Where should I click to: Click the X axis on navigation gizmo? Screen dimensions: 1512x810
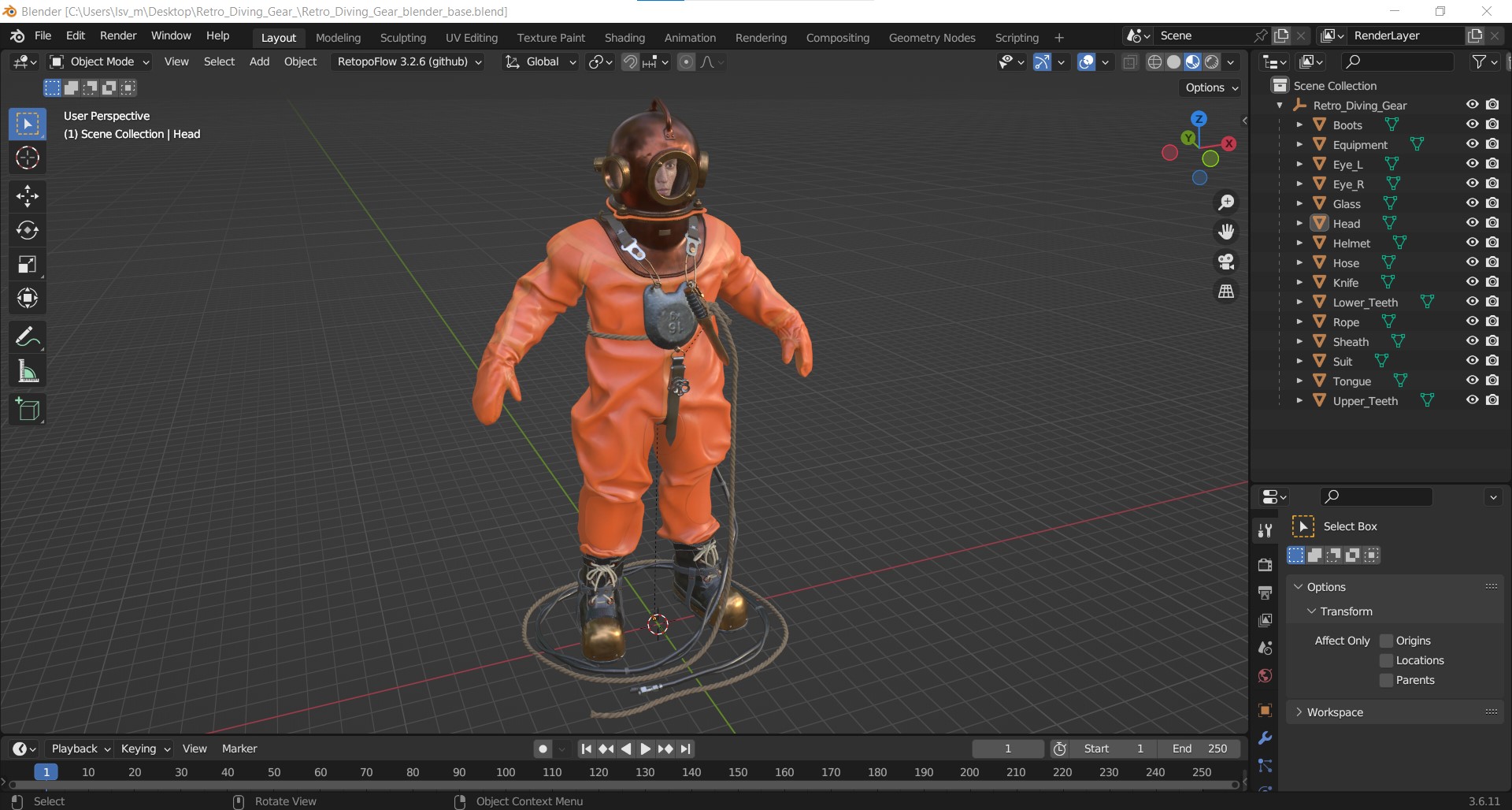(x=1228, y=143)
